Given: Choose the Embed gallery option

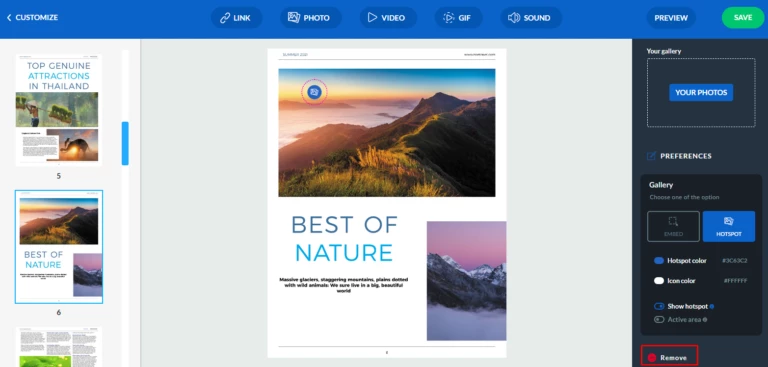Looking at the screenshot, I should (x=673, y=226).
